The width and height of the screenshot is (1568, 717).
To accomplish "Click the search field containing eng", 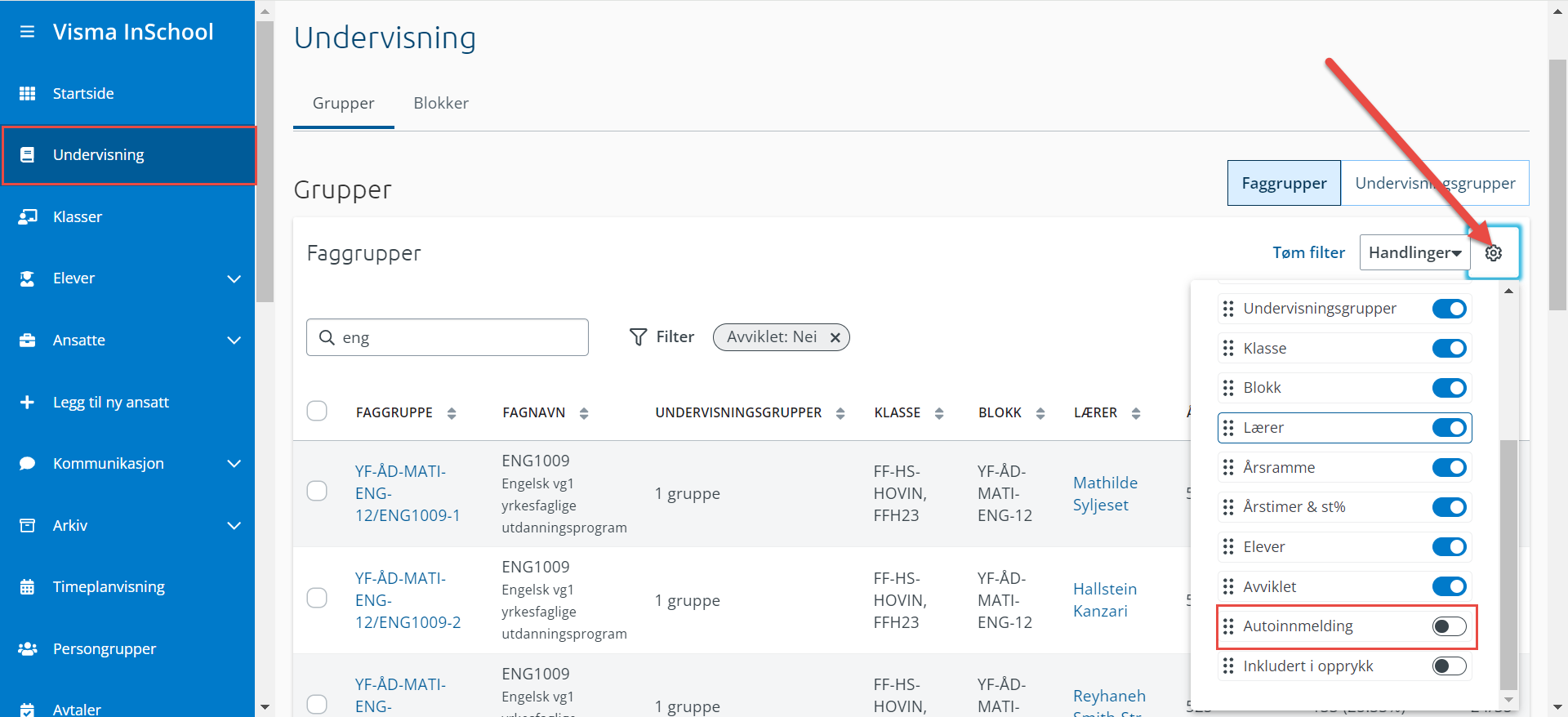I will [457, 337].
